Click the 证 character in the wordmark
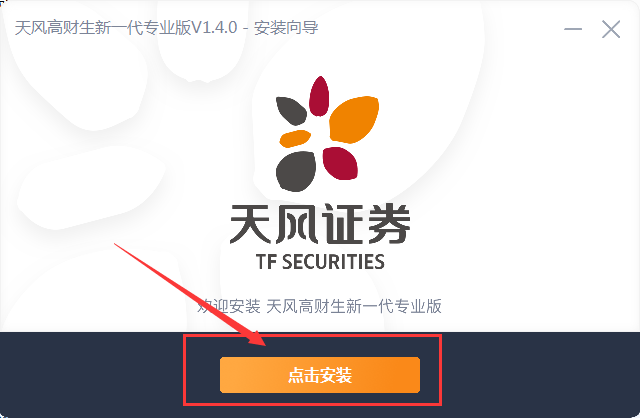 [x=342, y=224]
